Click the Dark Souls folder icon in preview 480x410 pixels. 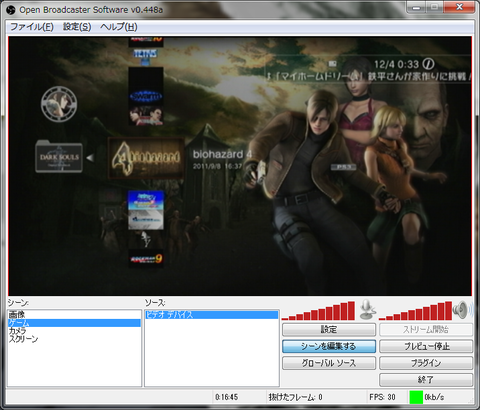tap(59, 156)
